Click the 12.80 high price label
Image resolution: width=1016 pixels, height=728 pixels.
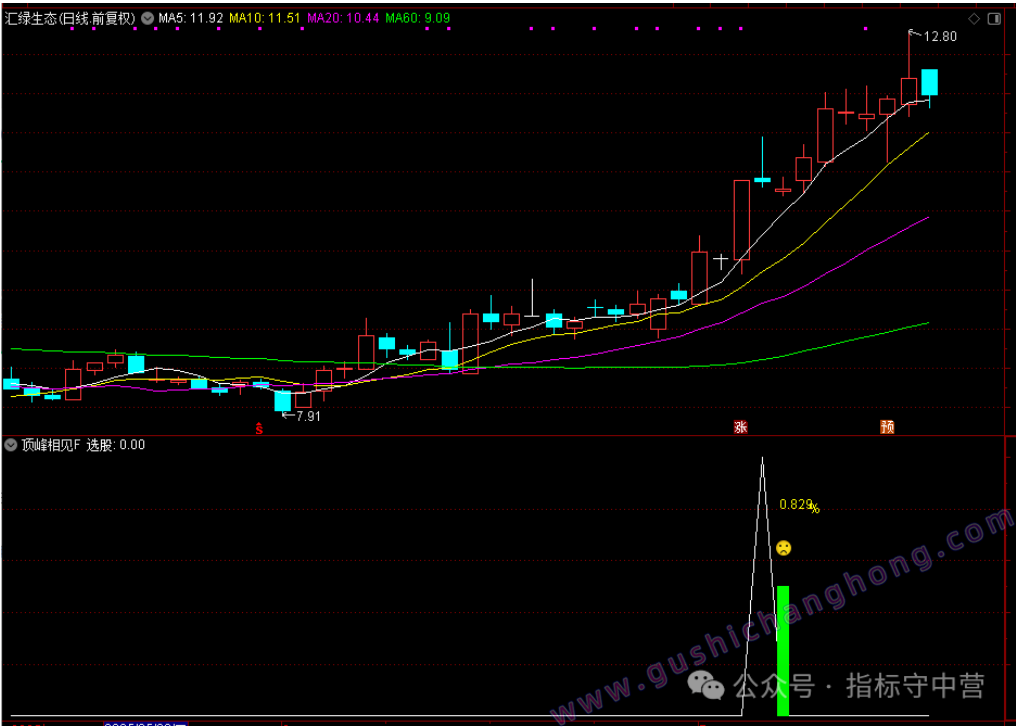tap(940, 36)
